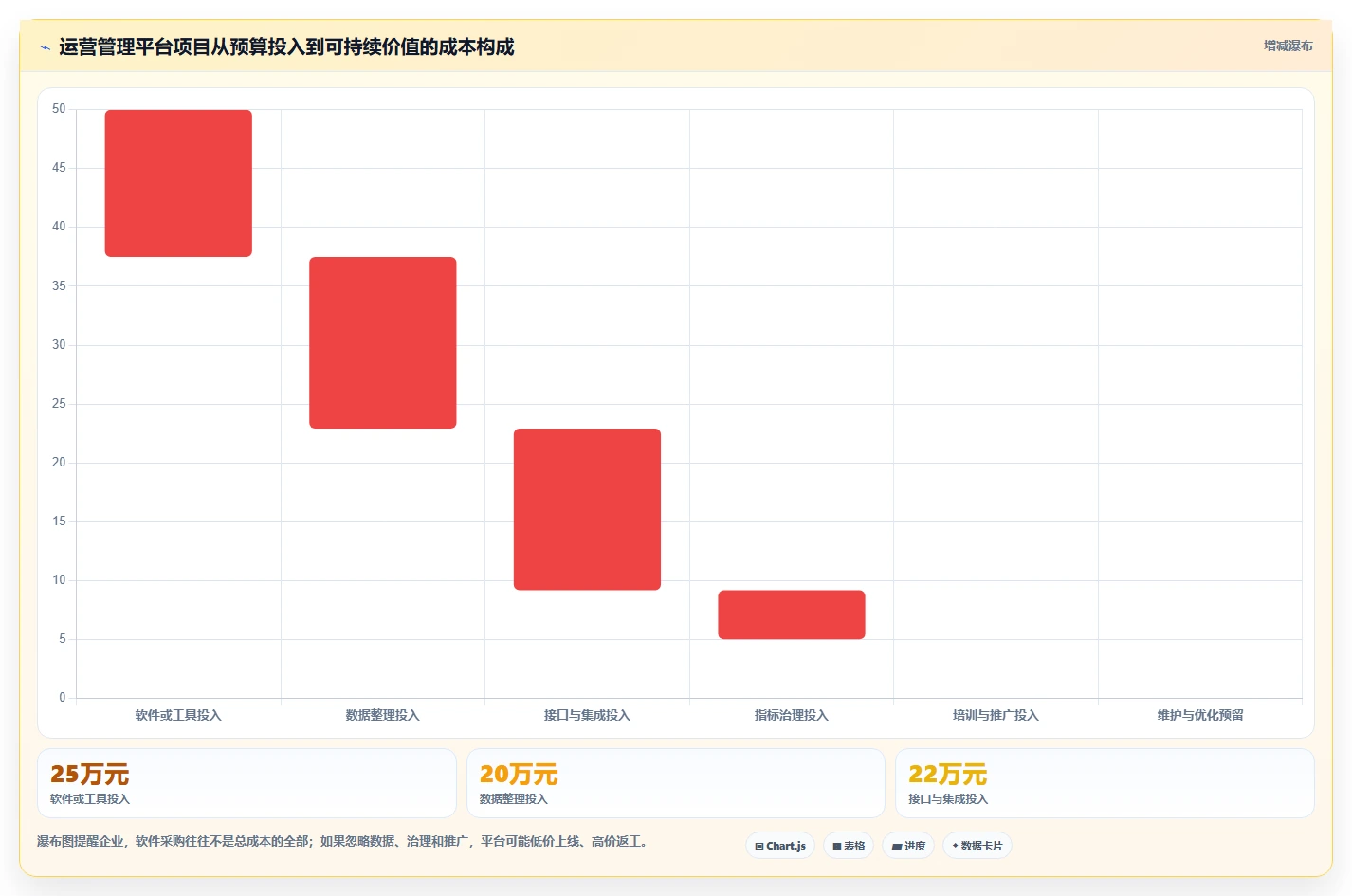
Task: Click the 22万元 value card
Action: pos(1105,783)
